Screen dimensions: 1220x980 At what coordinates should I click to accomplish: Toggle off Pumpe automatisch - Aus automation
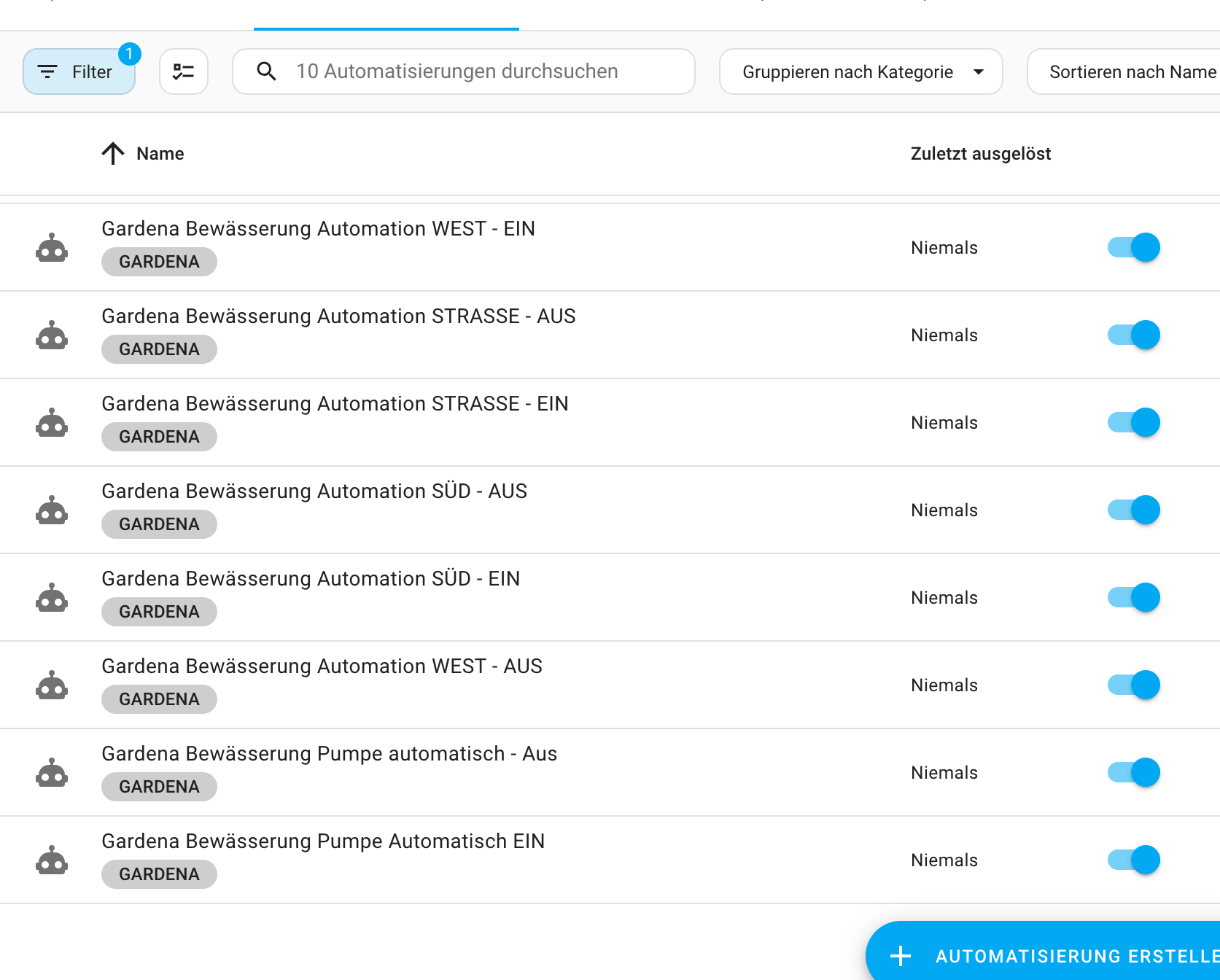tap(1133, 773)
